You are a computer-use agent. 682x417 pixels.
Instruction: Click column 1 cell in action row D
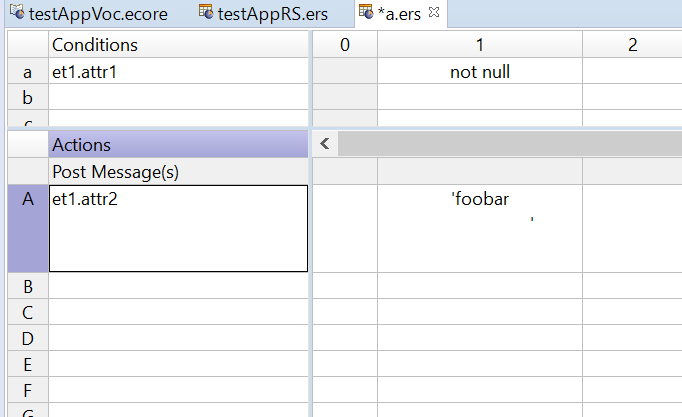[480, 338]
